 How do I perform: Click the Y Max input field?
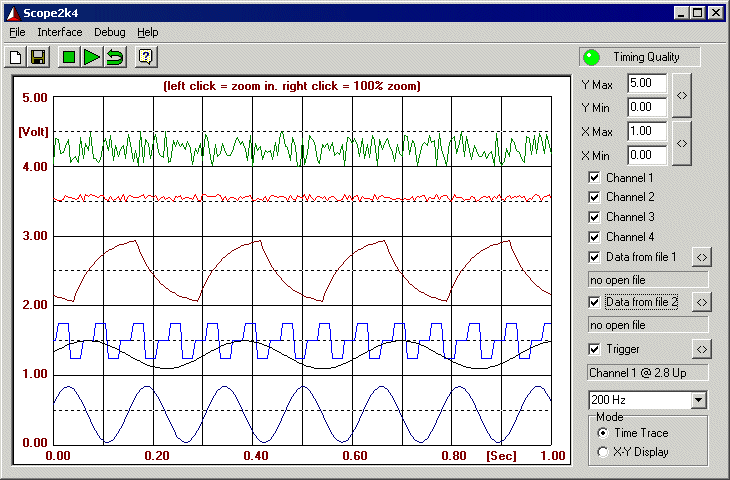647,83
